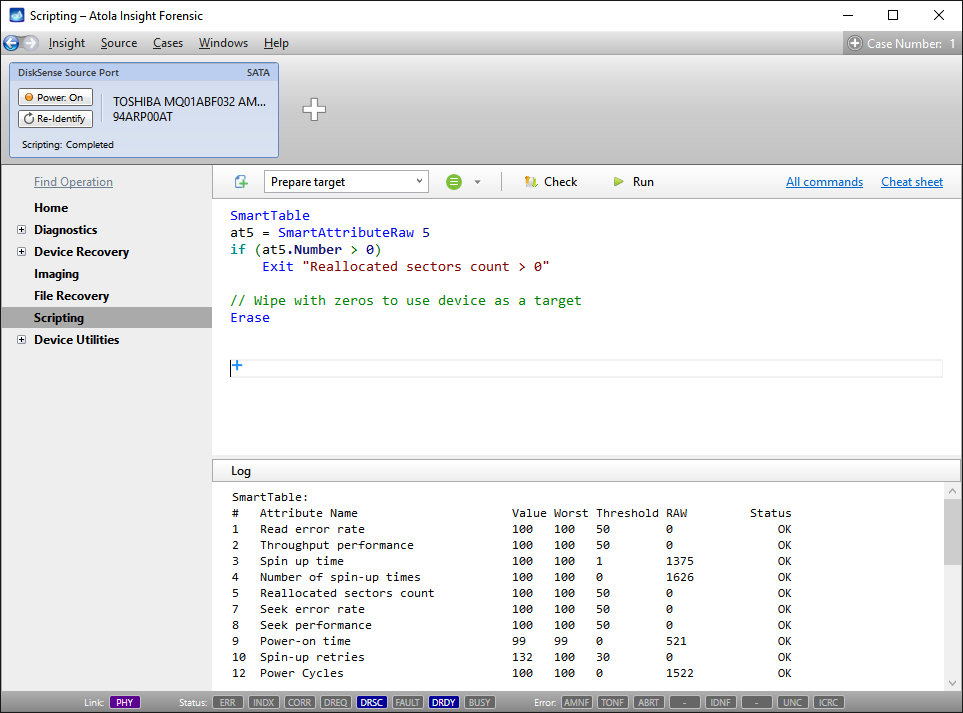Click the PHY link indicator
963x713 pixels.
125,702
